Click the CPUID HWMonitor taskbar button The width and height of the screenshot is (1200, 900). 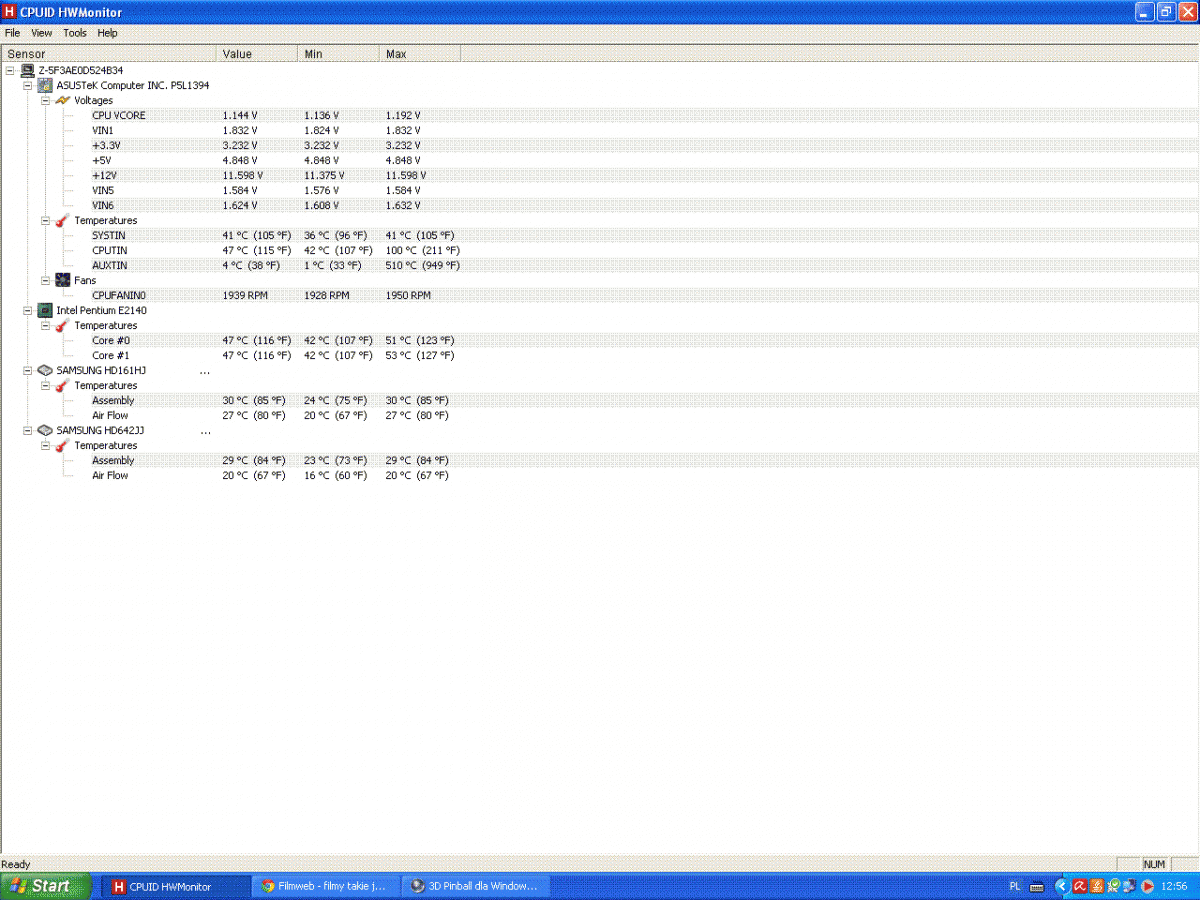coord(176,886)
